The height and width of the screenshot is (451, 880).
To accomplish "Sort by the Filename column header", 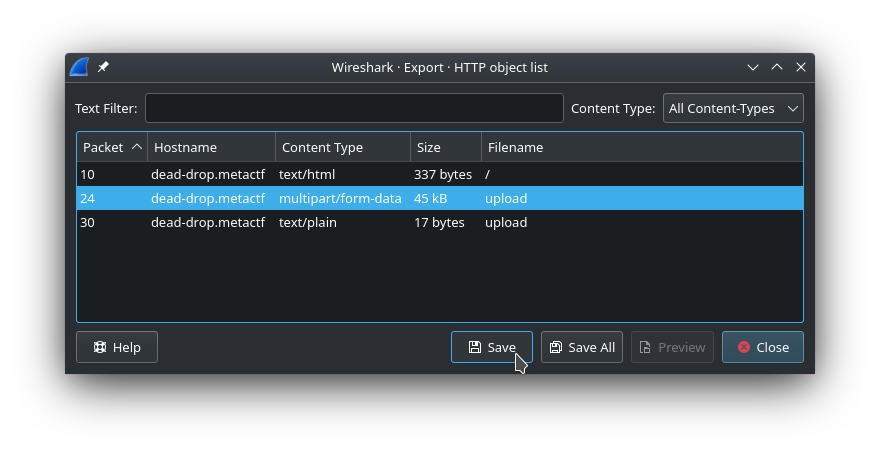I will click(x=640, y=147).
